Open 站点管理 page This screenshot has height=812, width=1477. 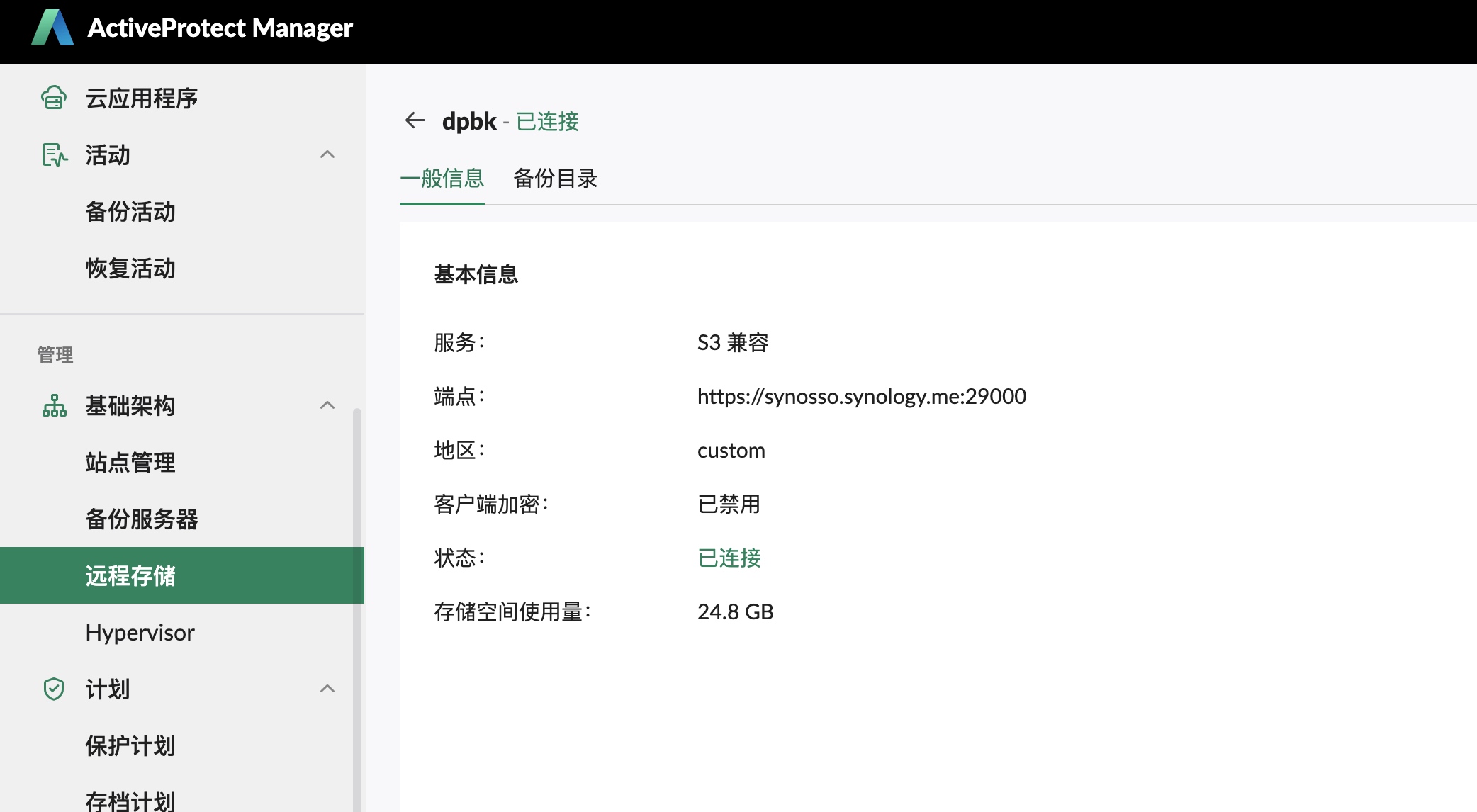(x=130, y=462)
